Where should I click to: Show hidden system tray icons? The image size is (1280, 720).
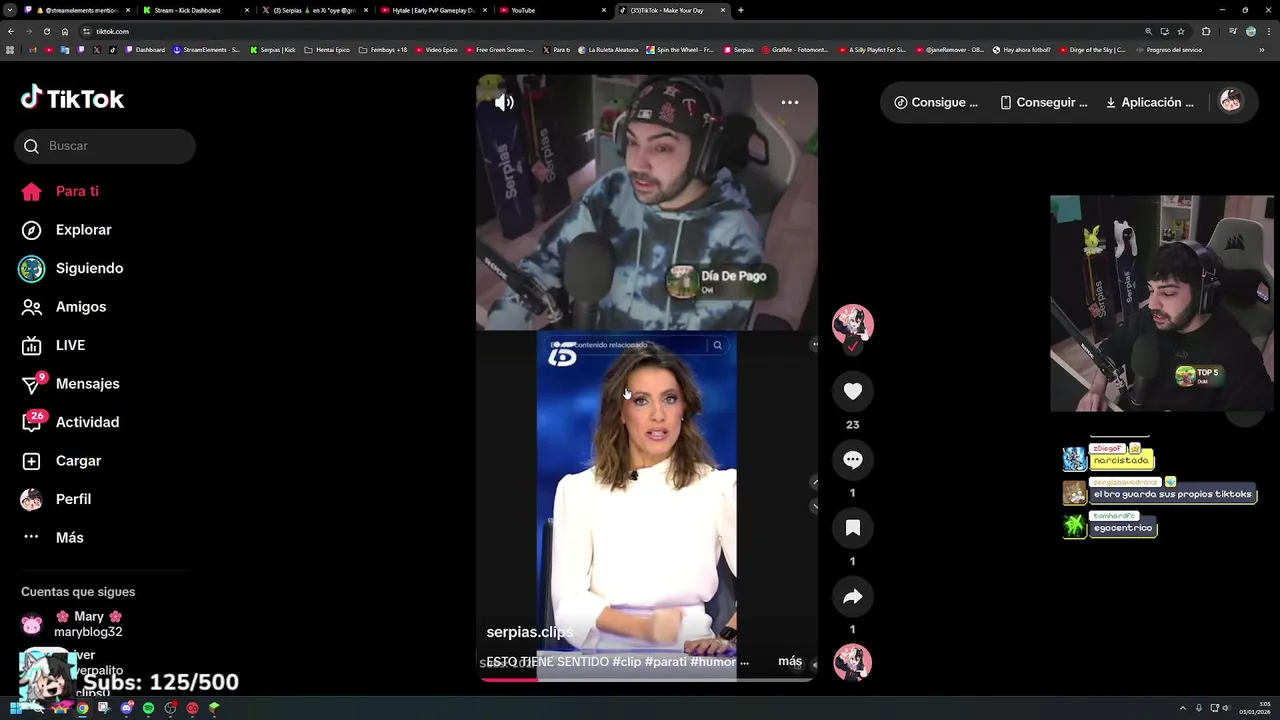point(1183,708)
